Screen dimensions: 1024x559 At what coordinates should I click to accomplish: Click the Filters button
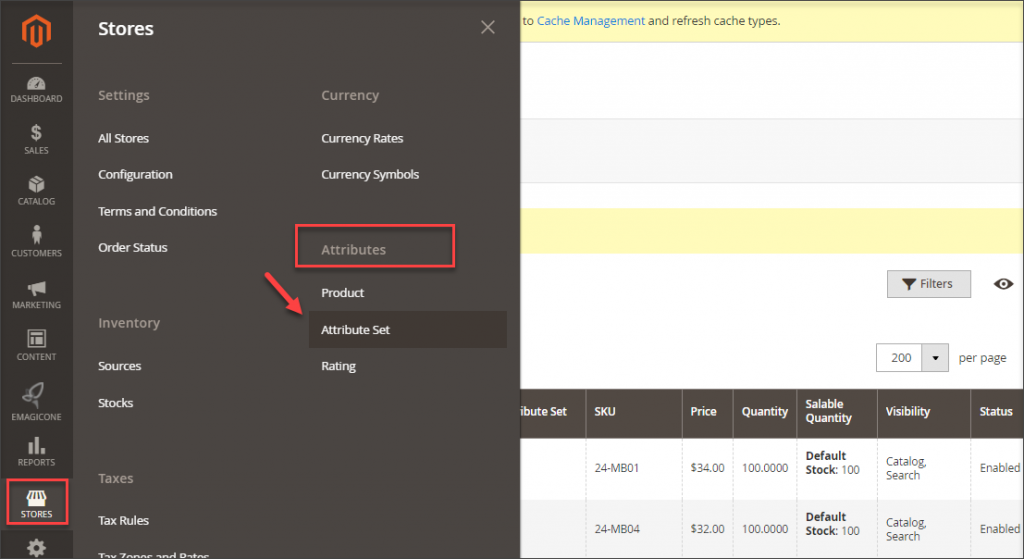tap(928, 284)
